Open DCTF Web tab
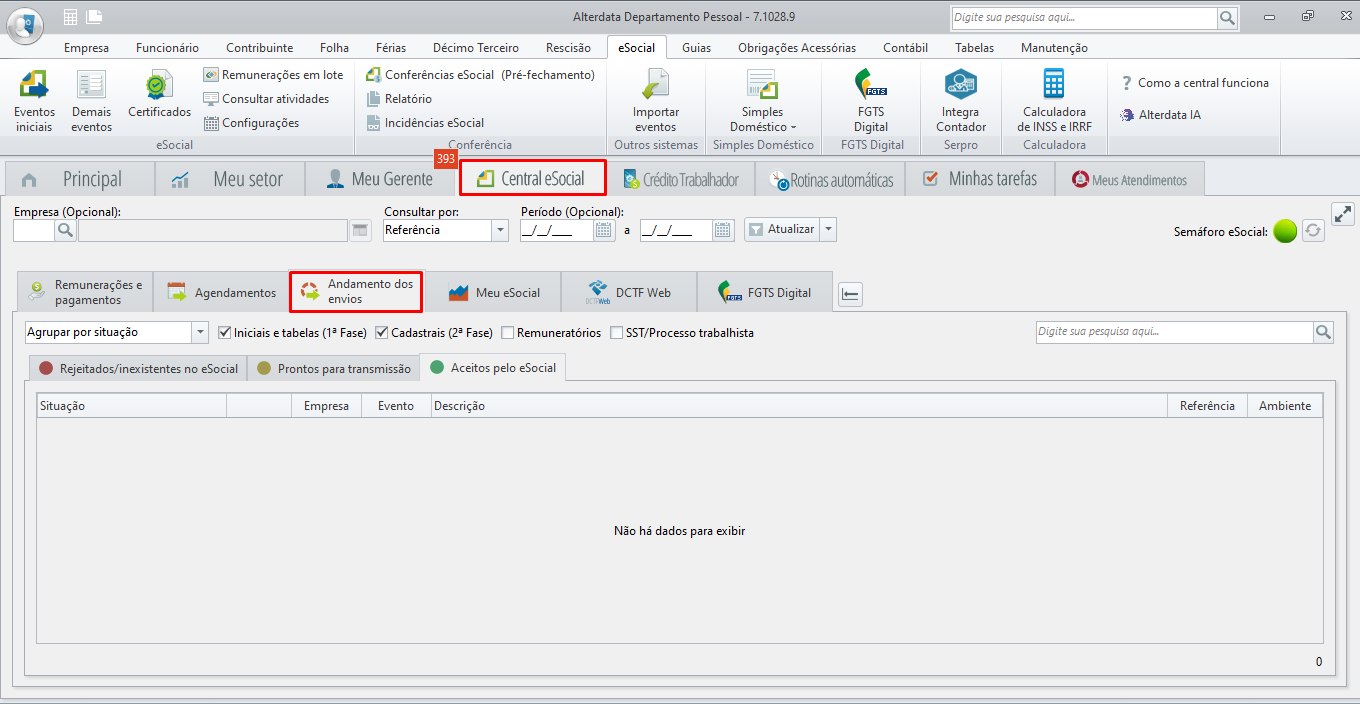This screenshot has width=1360, height=704. pos(629,292)
